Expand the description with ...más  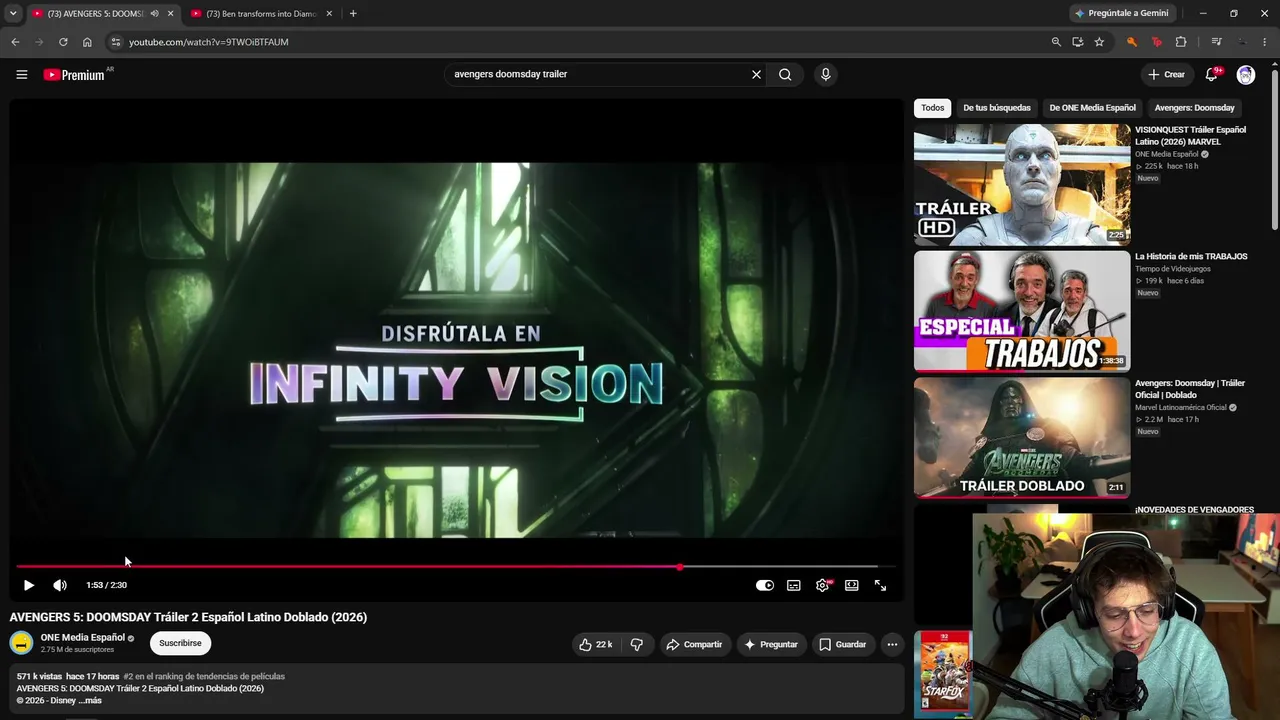coord(90,700)
